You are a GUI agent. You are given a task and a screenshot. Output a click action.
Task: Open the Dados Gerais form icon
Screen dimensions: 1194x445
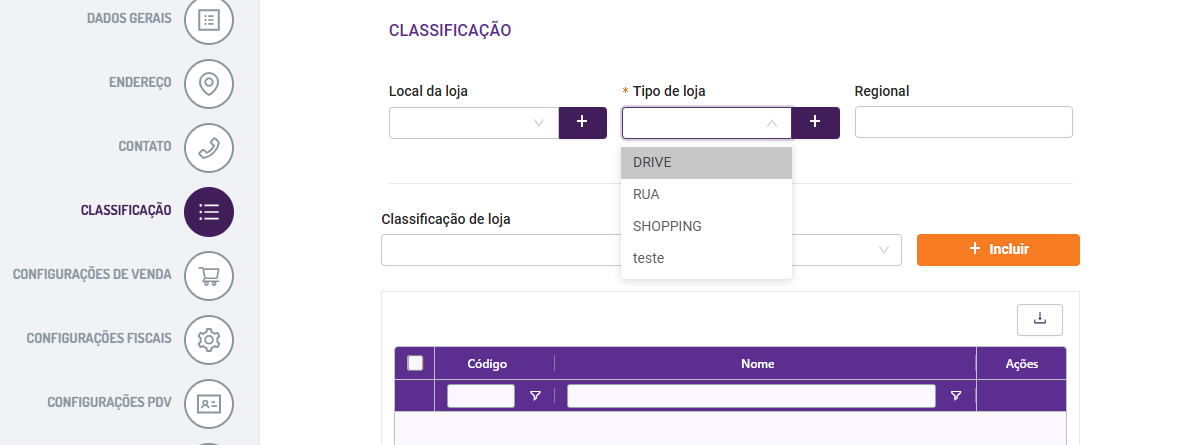[x=209, y=20]
